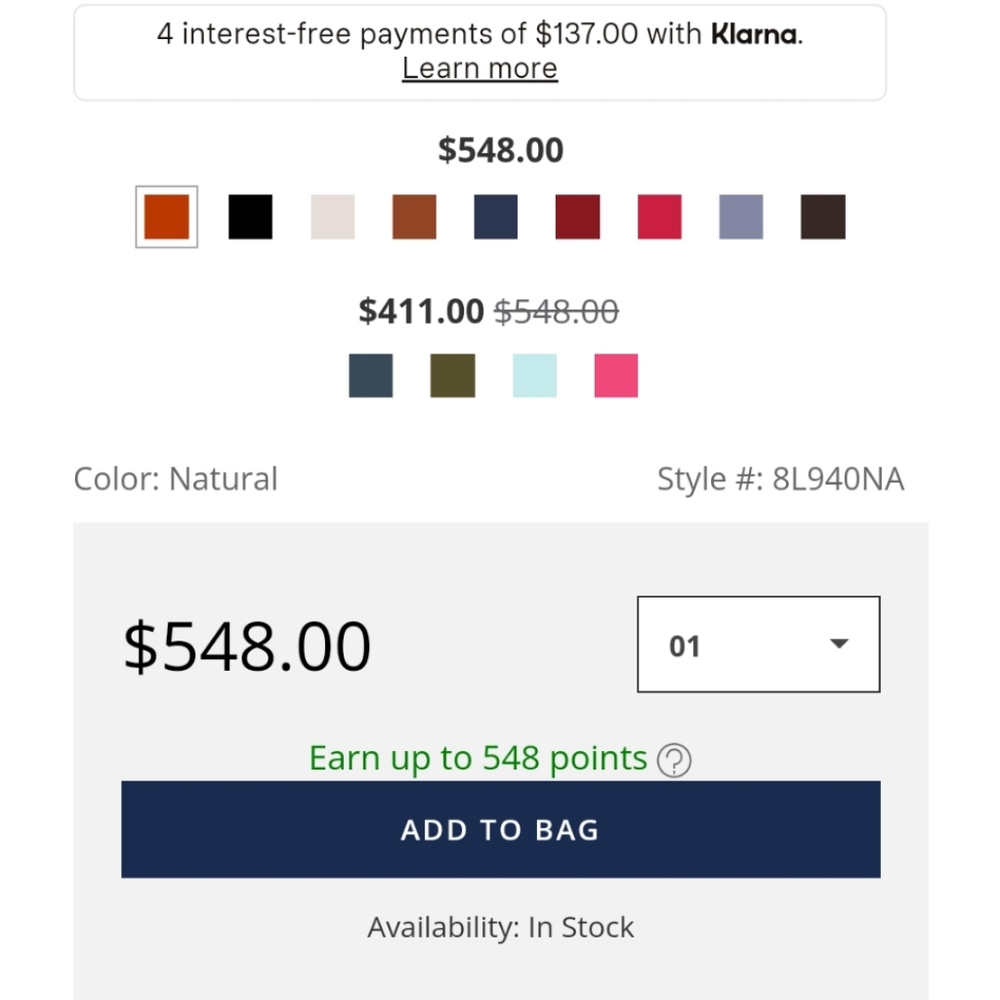1000x1000 pixels.
Task: Open the quantity dropdown showing 01
Action: (758, 644)
